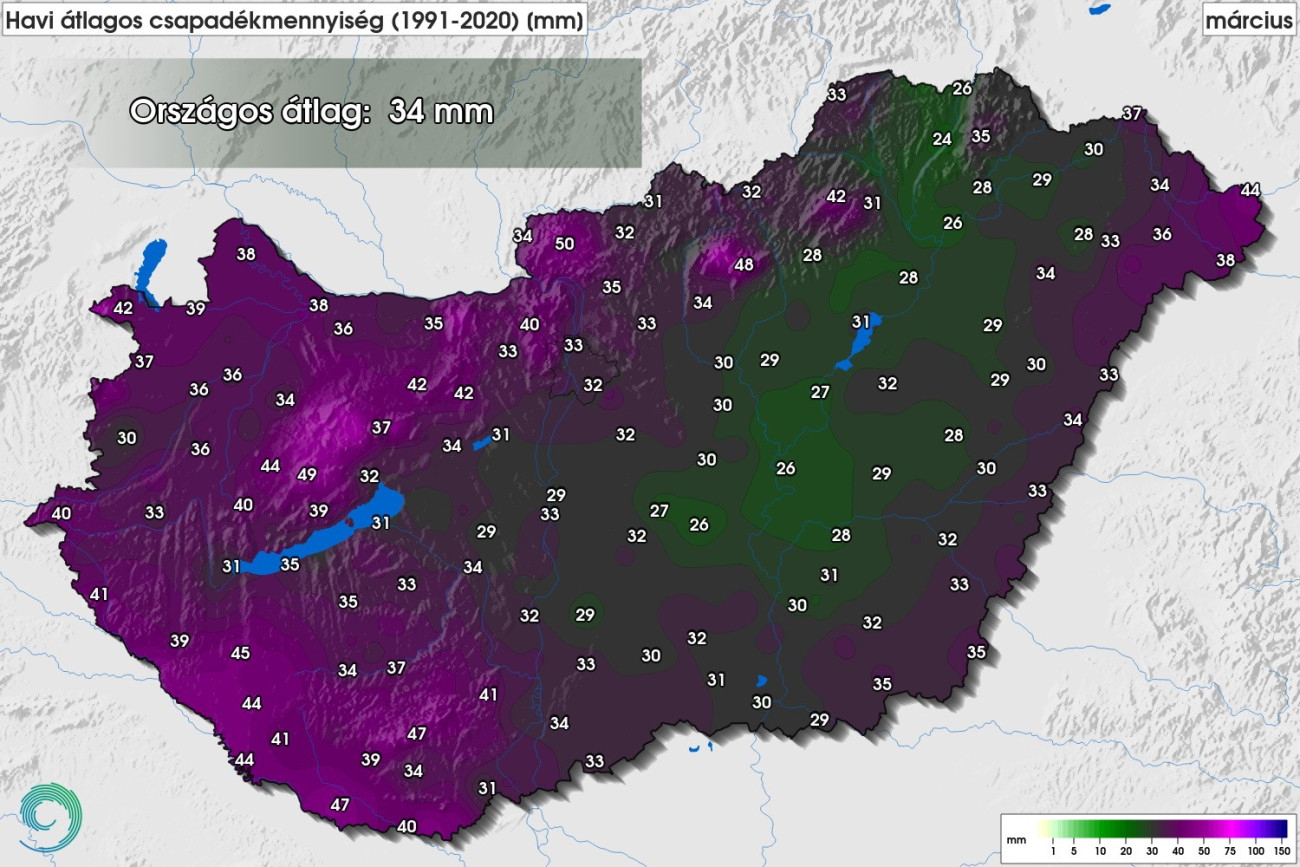The width and height of the screenshot is (1300, 867).
Task: Click small blue Lake Velence beside 31
Action: coord(482,441)
